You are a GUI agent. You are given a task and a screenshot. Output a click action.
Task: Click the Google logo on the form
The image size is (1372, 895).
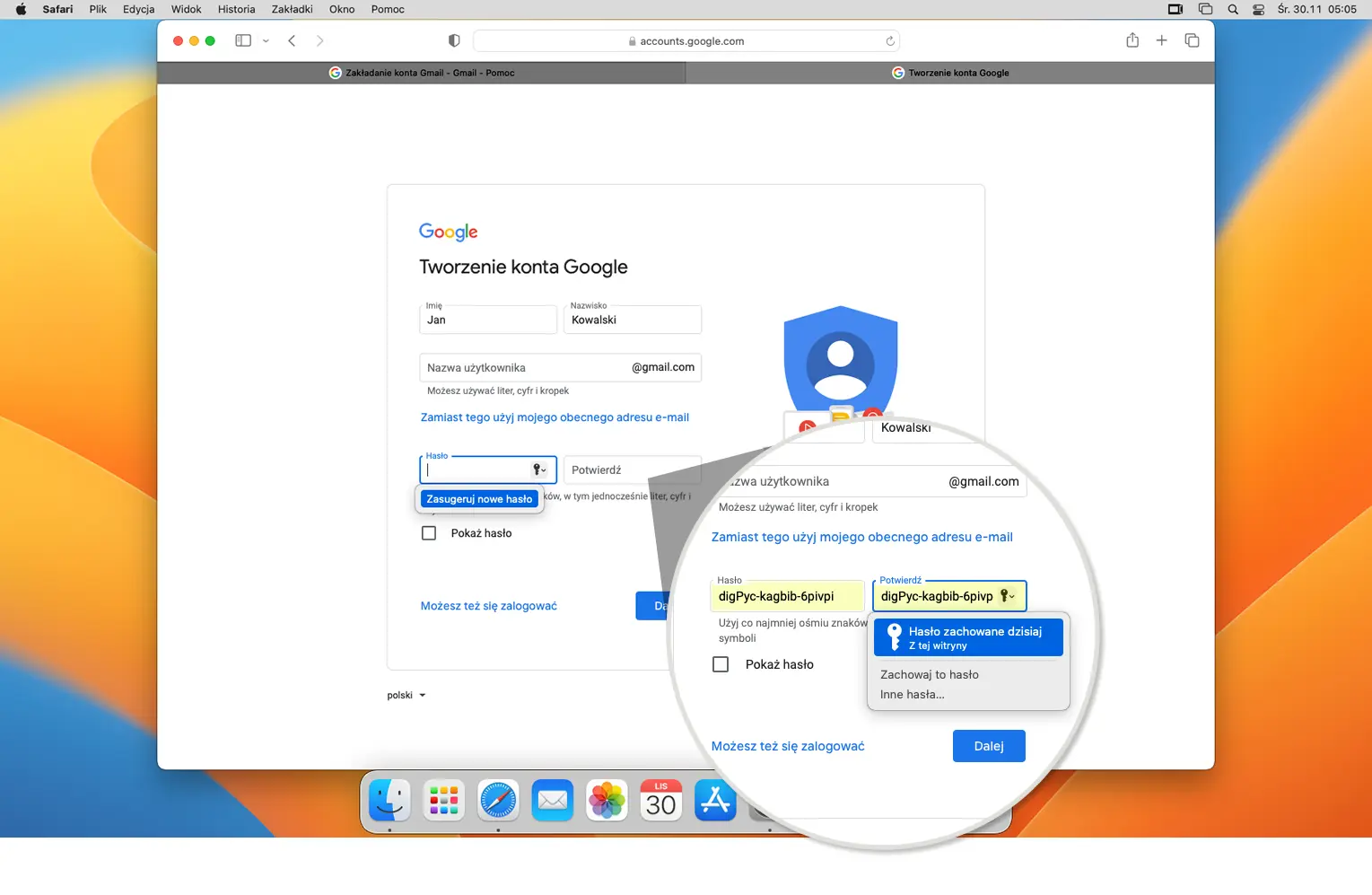449,233
